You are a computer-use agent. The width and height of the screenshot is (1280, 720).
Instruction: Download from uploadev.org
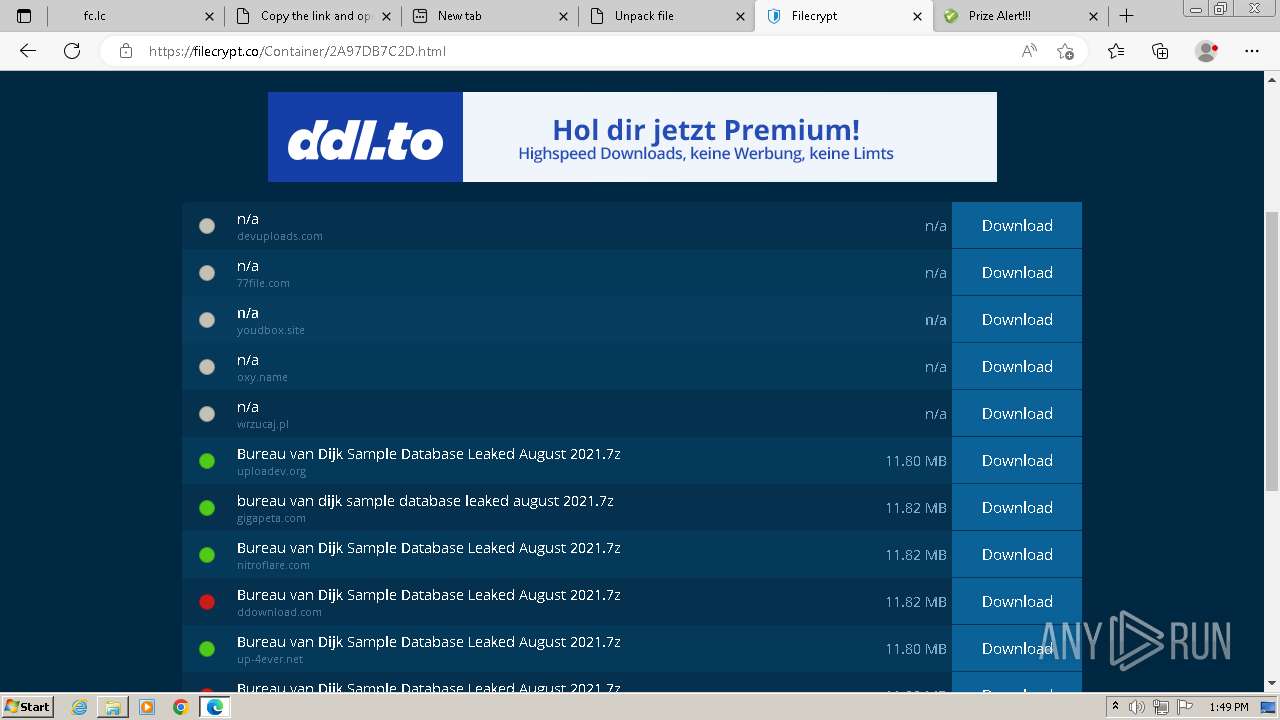pyautogui.click(x=1017, y=460)
